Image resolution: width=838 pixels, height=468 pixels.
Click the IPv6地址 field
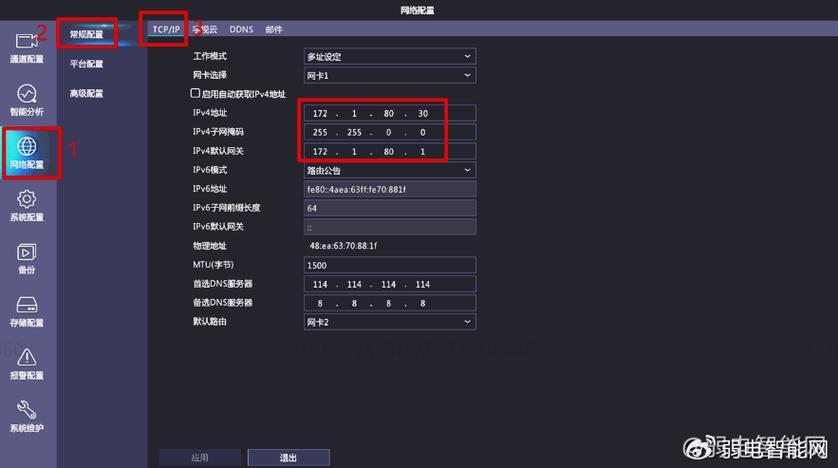(x=390, y=189)
